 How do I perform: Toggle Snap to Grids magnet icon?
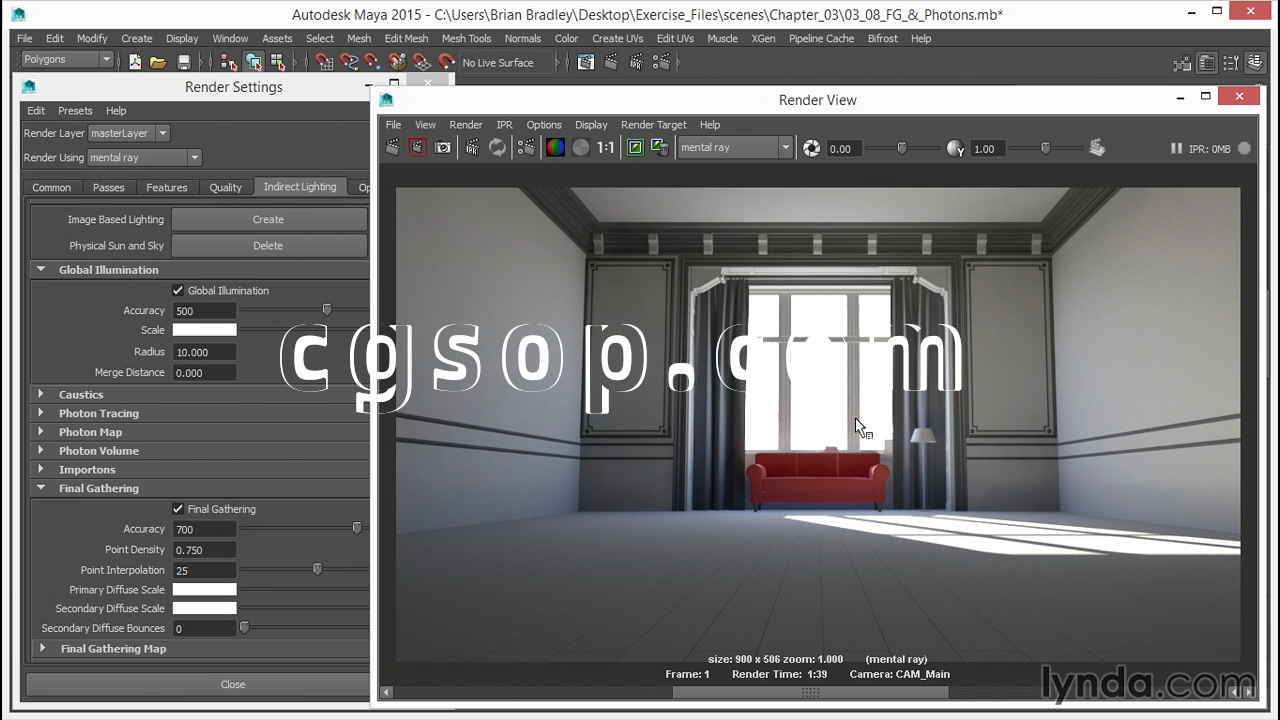click(324, 62)
